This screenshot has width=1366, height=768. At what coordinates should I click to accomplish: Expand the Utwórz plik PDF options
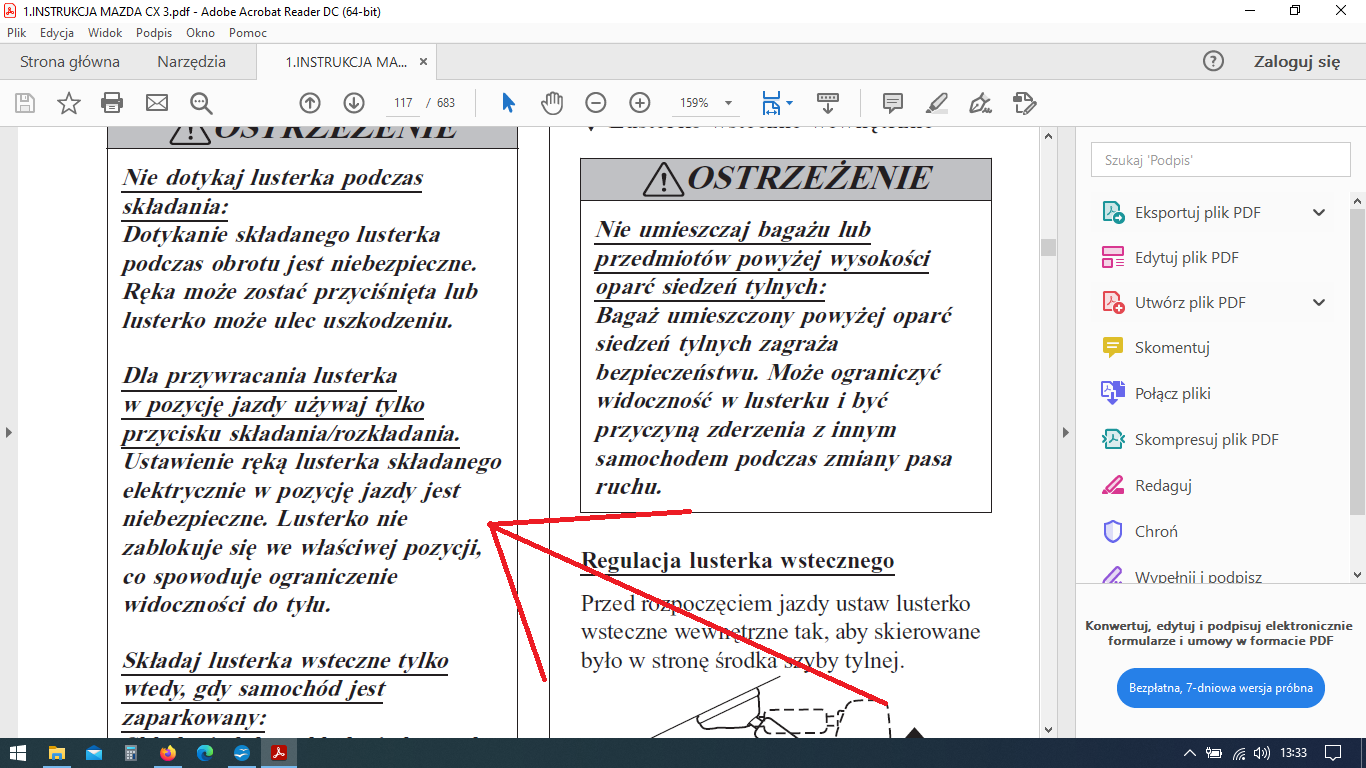click(x=1319, y=302)
